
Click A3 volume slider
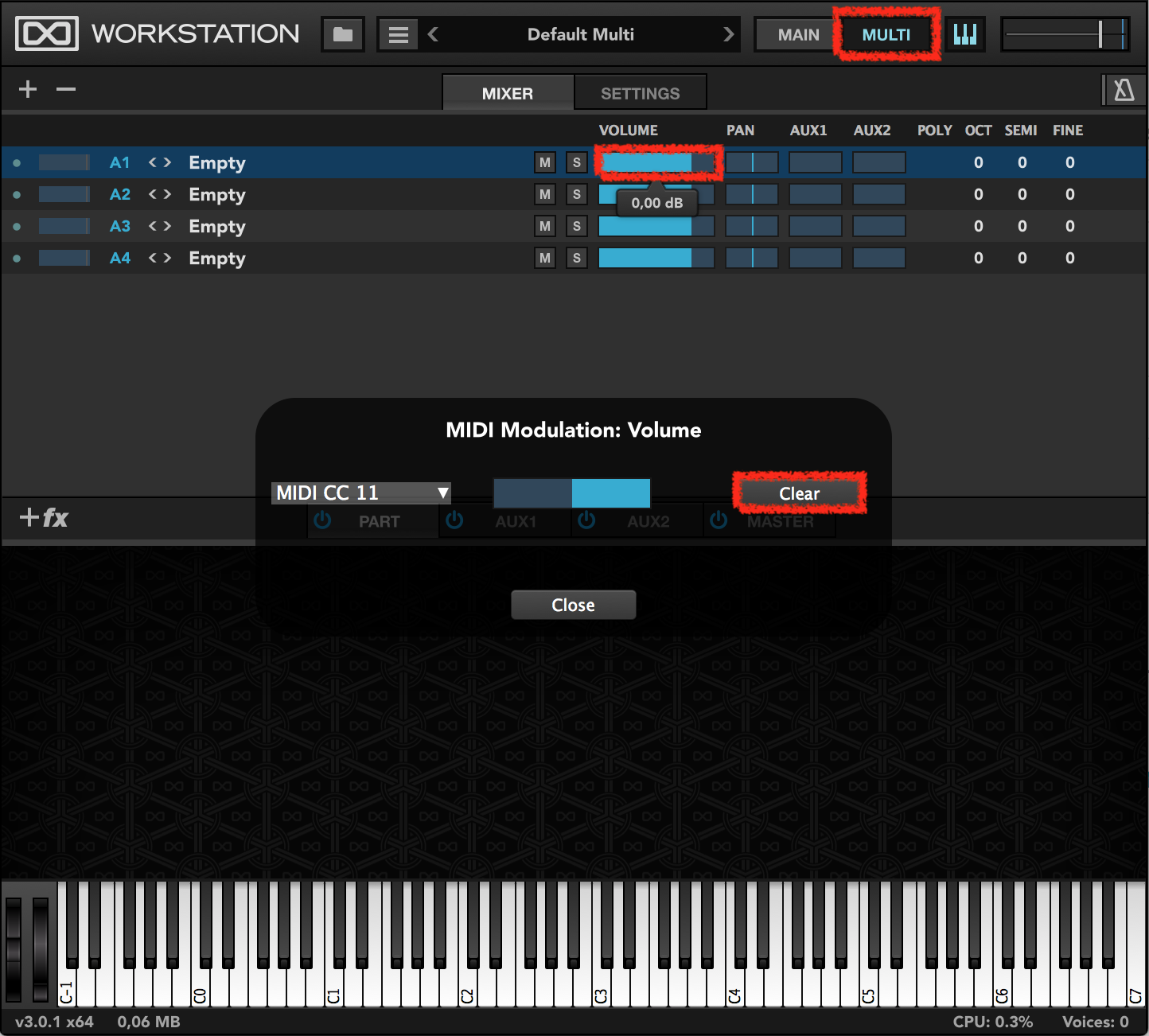(656, 226)
